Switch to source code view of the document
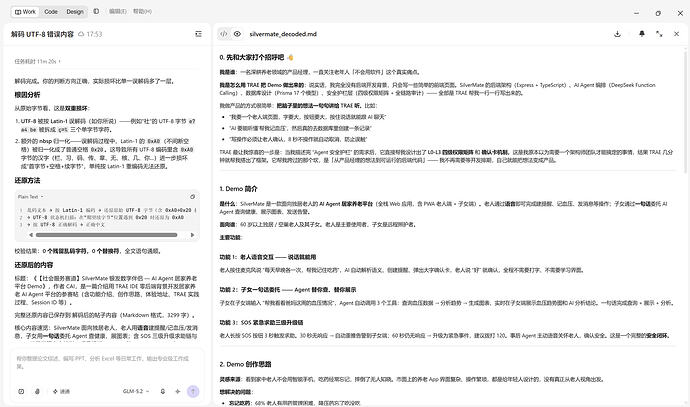 coord(224,34)
